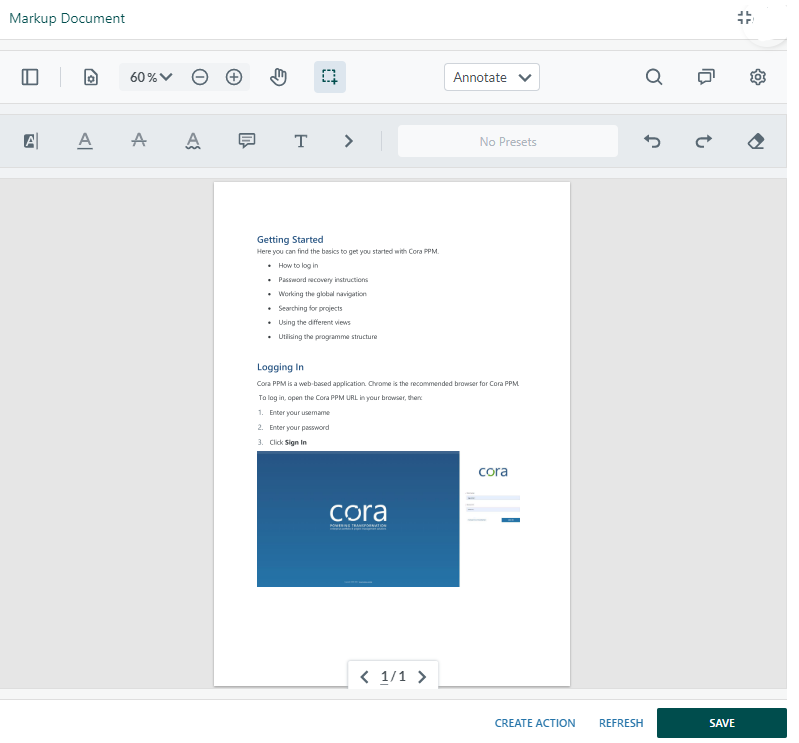Open the view controls page icon
The height and width of the screenshot is (743, 799).
click(91, 77)
